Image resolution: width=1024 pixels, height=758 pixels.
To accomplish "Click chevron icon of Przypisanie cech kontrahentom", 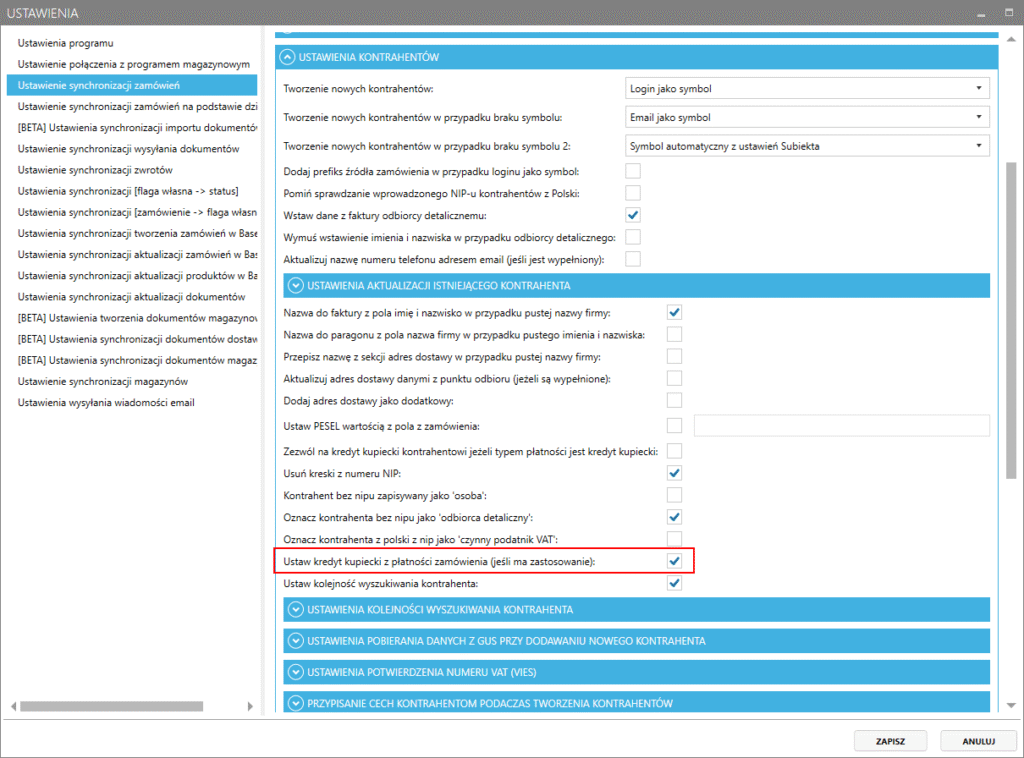I will [x=294, y=702].
